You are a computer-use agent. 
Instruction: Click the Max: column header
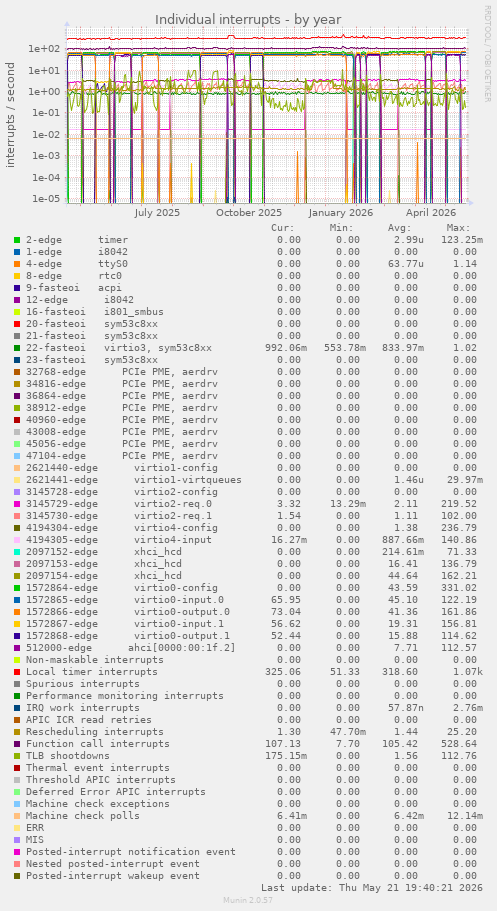[459, 228]
